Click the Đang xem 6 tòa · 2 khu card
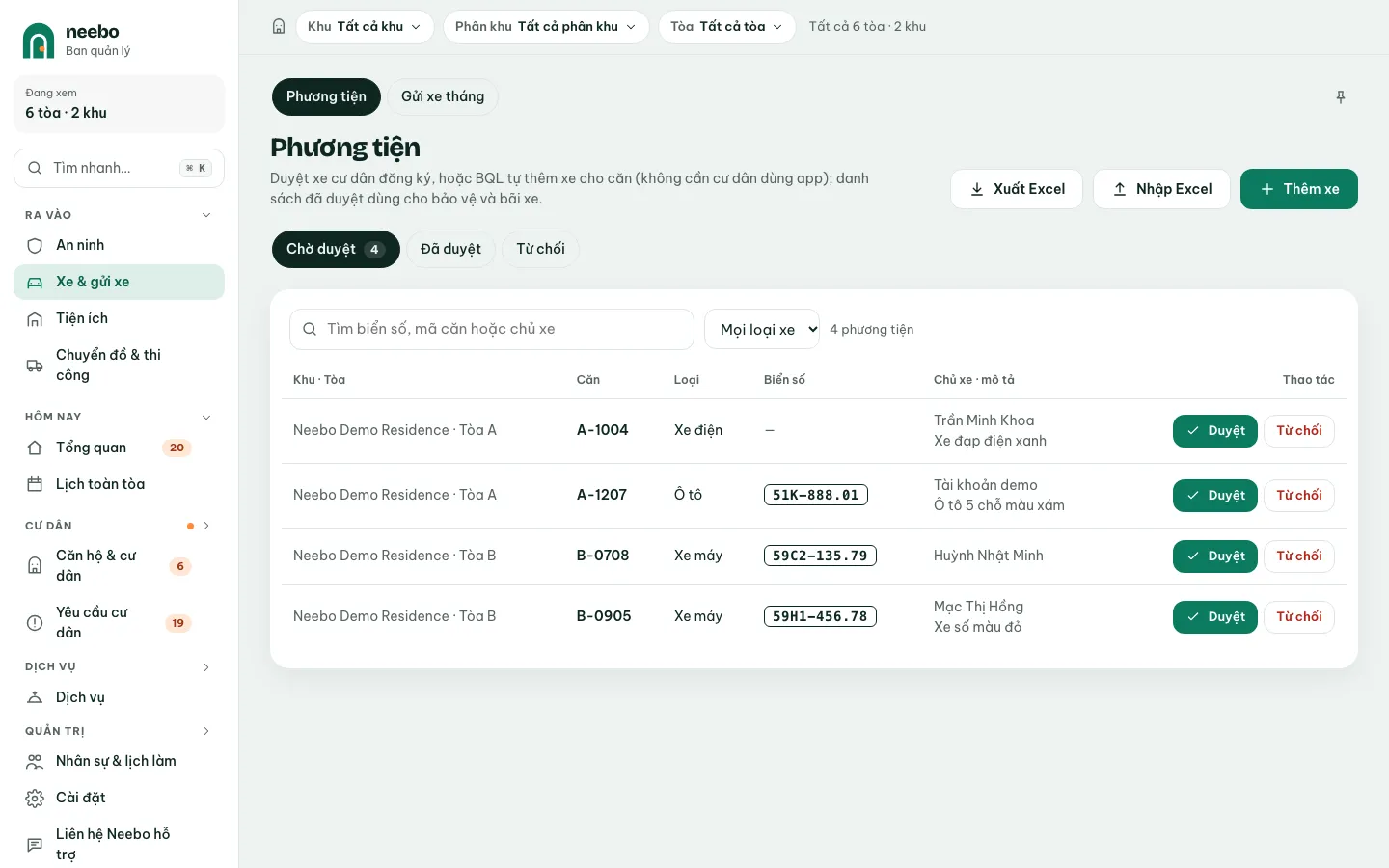 120,104
